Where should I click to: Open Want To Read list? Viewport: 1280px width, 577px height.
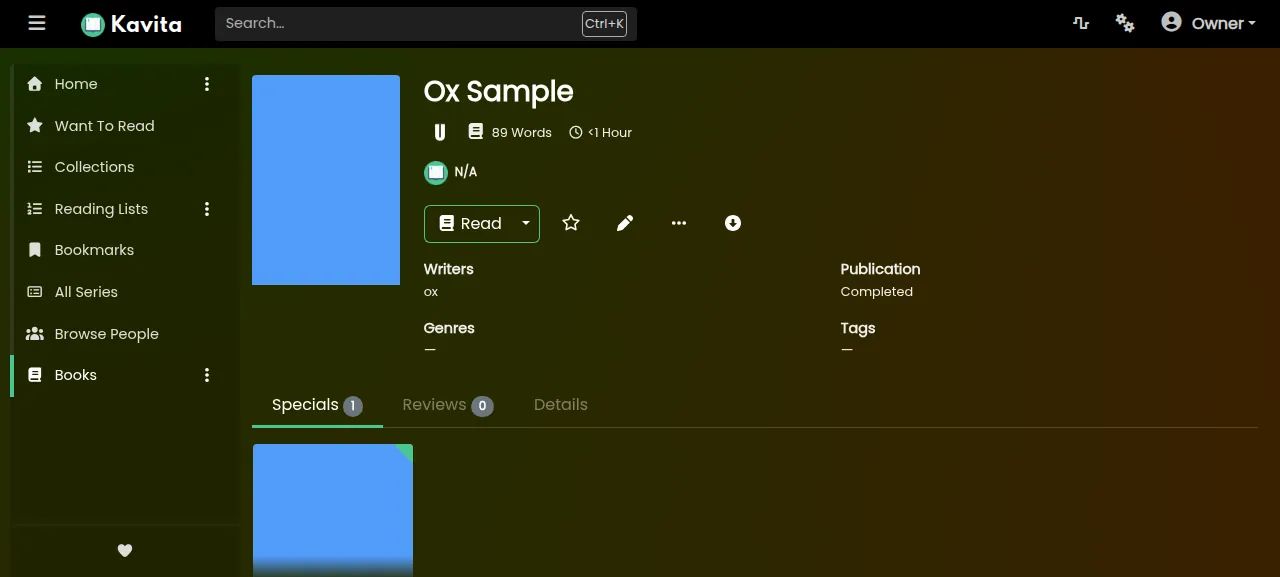click(104, 126)
